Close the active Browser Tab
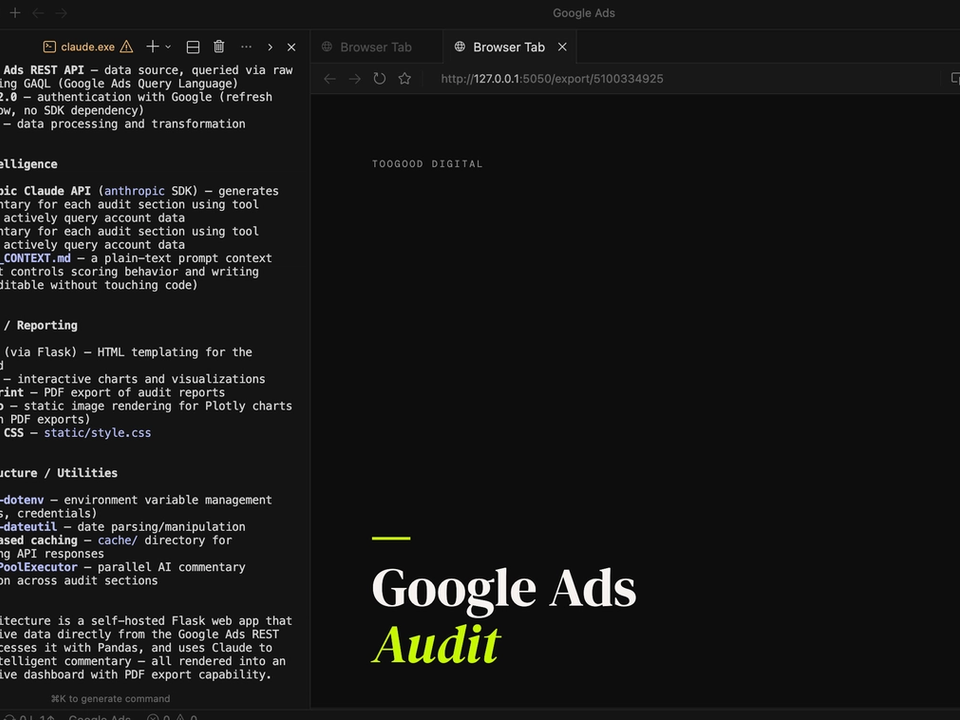This screenshot has width=960, height=720. [562, 47]
